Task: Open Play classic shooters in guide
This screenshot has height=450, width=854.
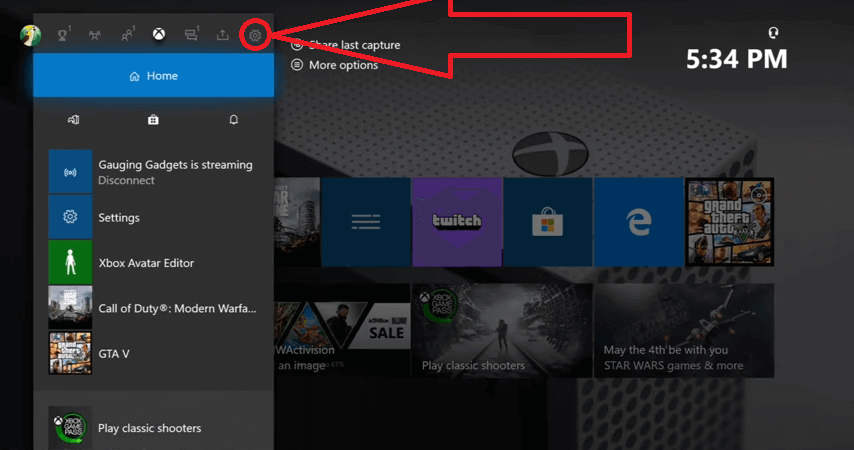Action: point(152,428)
